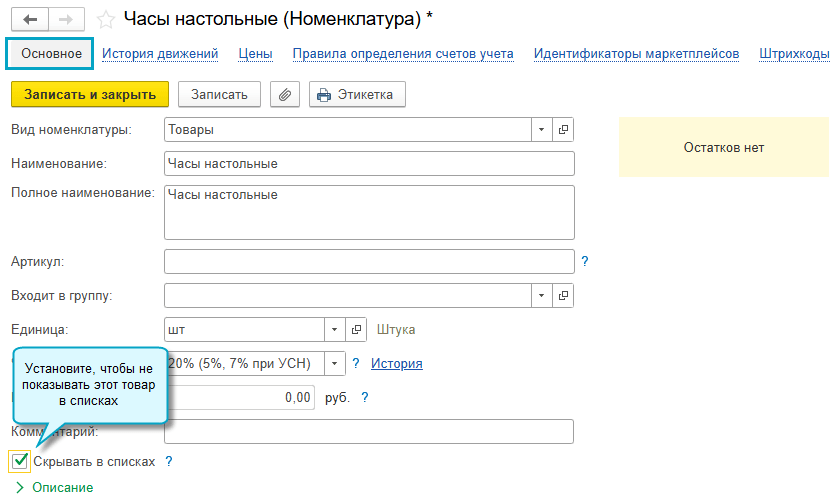The image size is (840, 502).
Task: Click the help question mark beside Артикул
Action: coord(585,262)
